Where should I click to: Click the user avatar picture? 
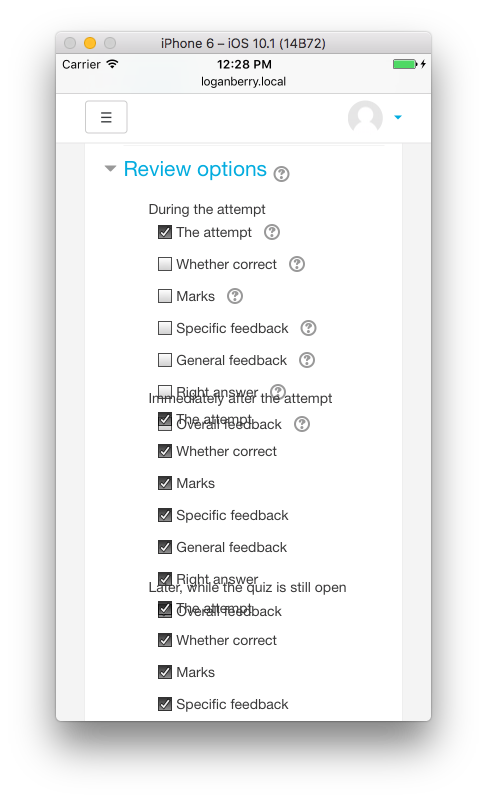pyautogui.click(x=365, y=117)
